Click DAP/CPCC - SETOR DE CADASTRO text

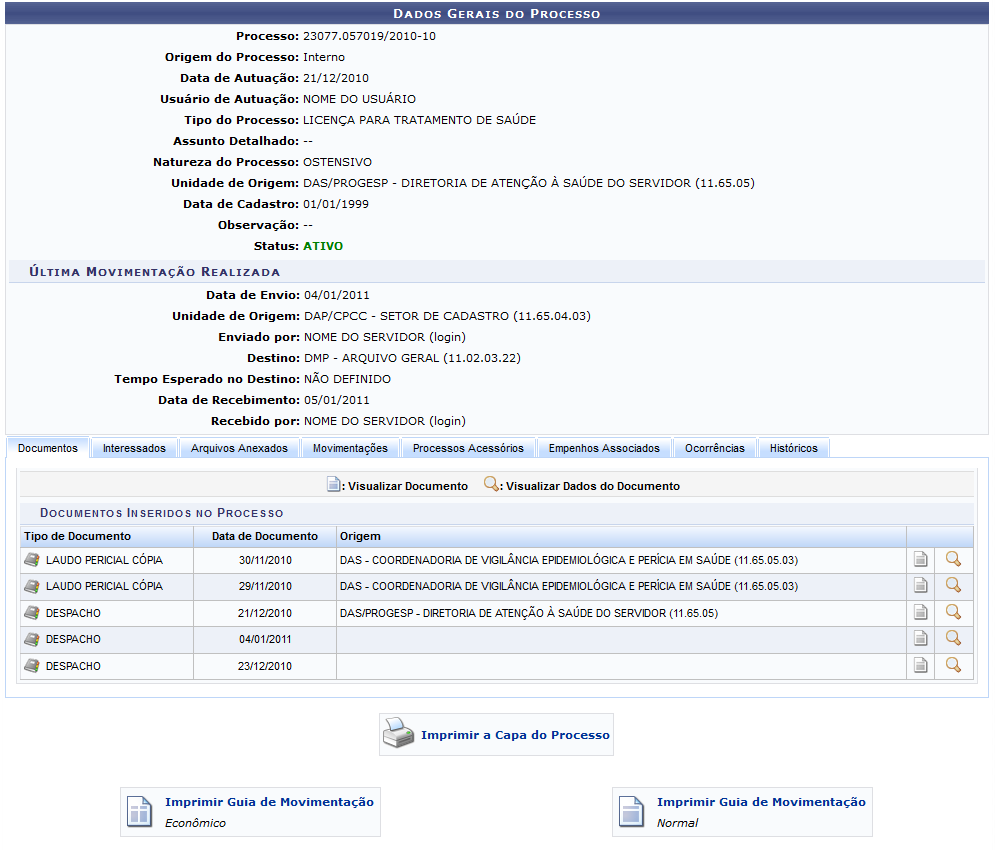tap(447, 316)
